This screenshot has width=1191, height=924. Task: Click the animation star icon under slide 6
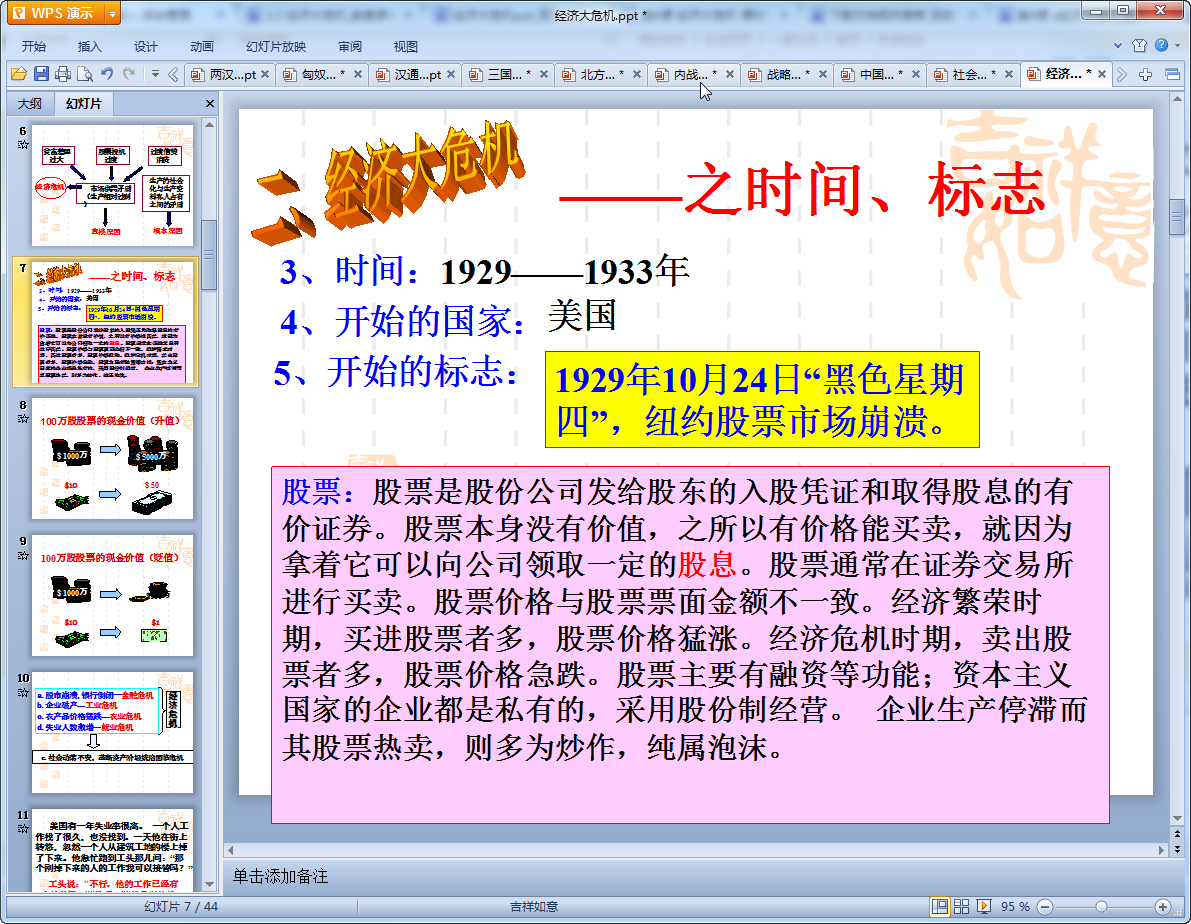23,144
